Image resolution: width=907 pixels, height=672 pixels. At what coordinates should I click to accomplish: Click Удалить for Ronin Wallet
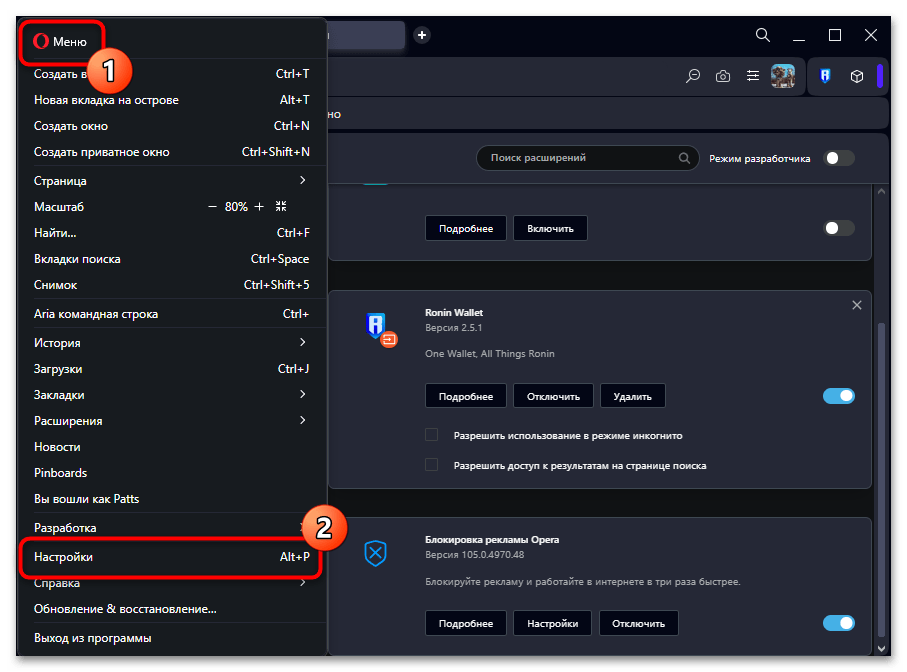(632, 396)
